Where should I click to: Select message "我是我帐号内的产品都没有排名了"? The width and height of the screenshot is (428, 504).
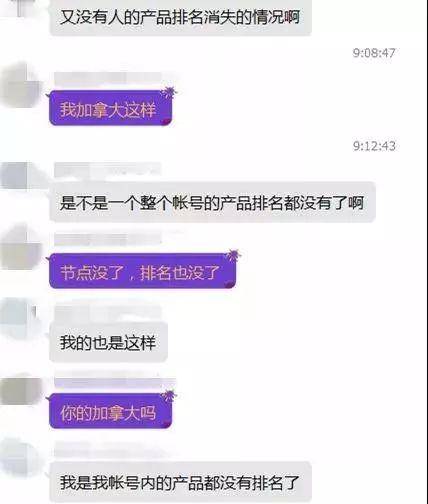pyautogui.click(x=180, y=483)
